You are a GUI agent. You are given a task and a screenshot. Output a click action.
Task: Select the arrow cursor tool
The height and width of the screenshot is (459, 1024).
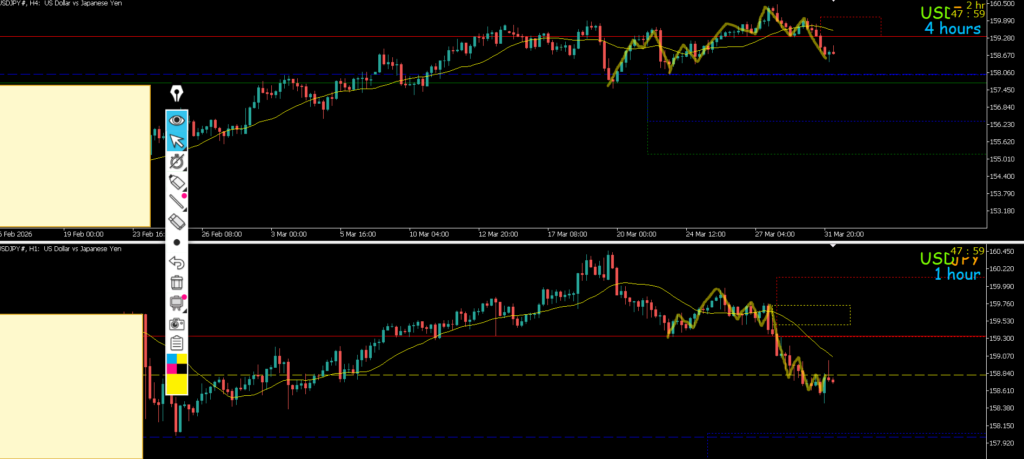coord(177,140)
